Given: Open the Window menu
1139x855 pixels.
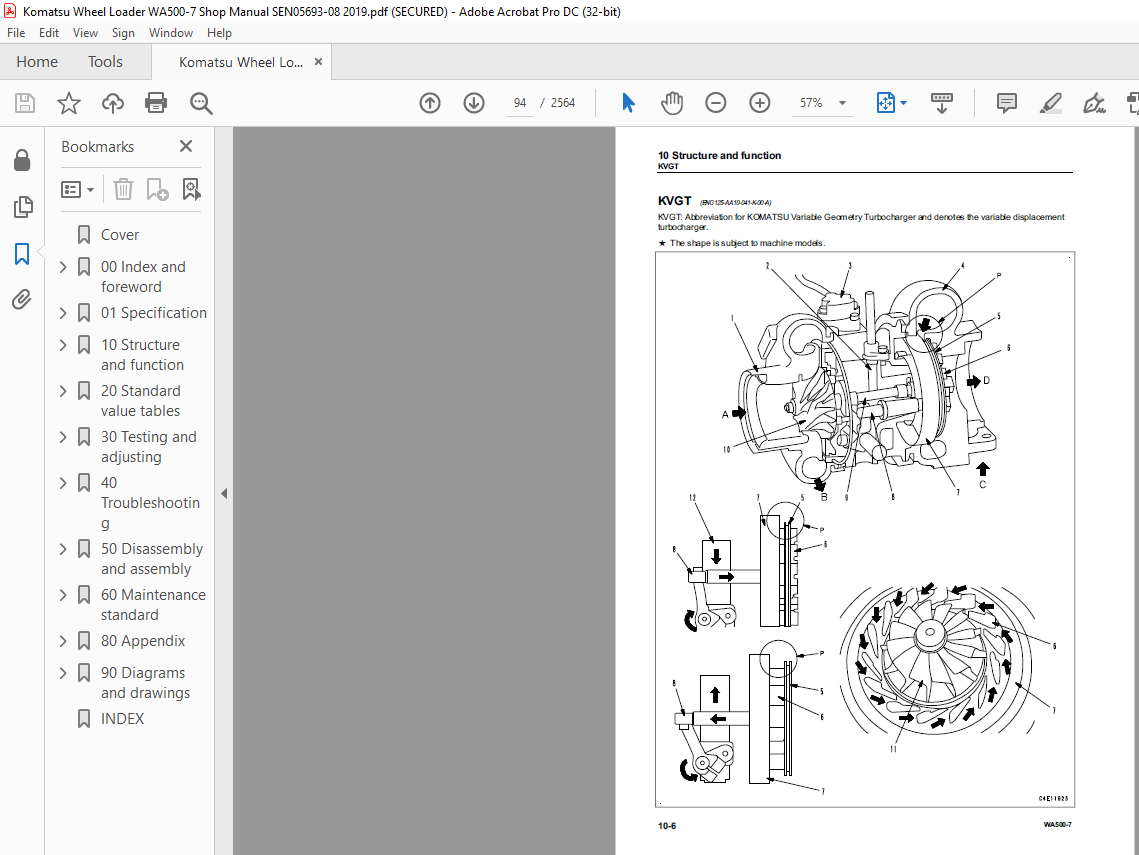Looking at the screenshot, I should [x=171, y=33].
